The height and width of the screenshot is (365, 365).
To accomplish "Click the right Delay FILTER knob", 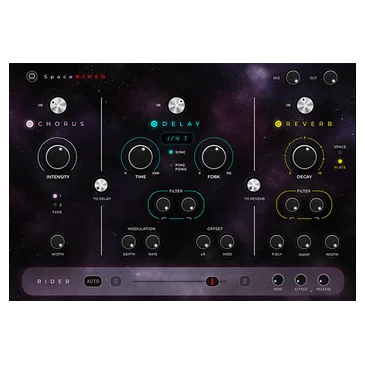I will (188, 205).
